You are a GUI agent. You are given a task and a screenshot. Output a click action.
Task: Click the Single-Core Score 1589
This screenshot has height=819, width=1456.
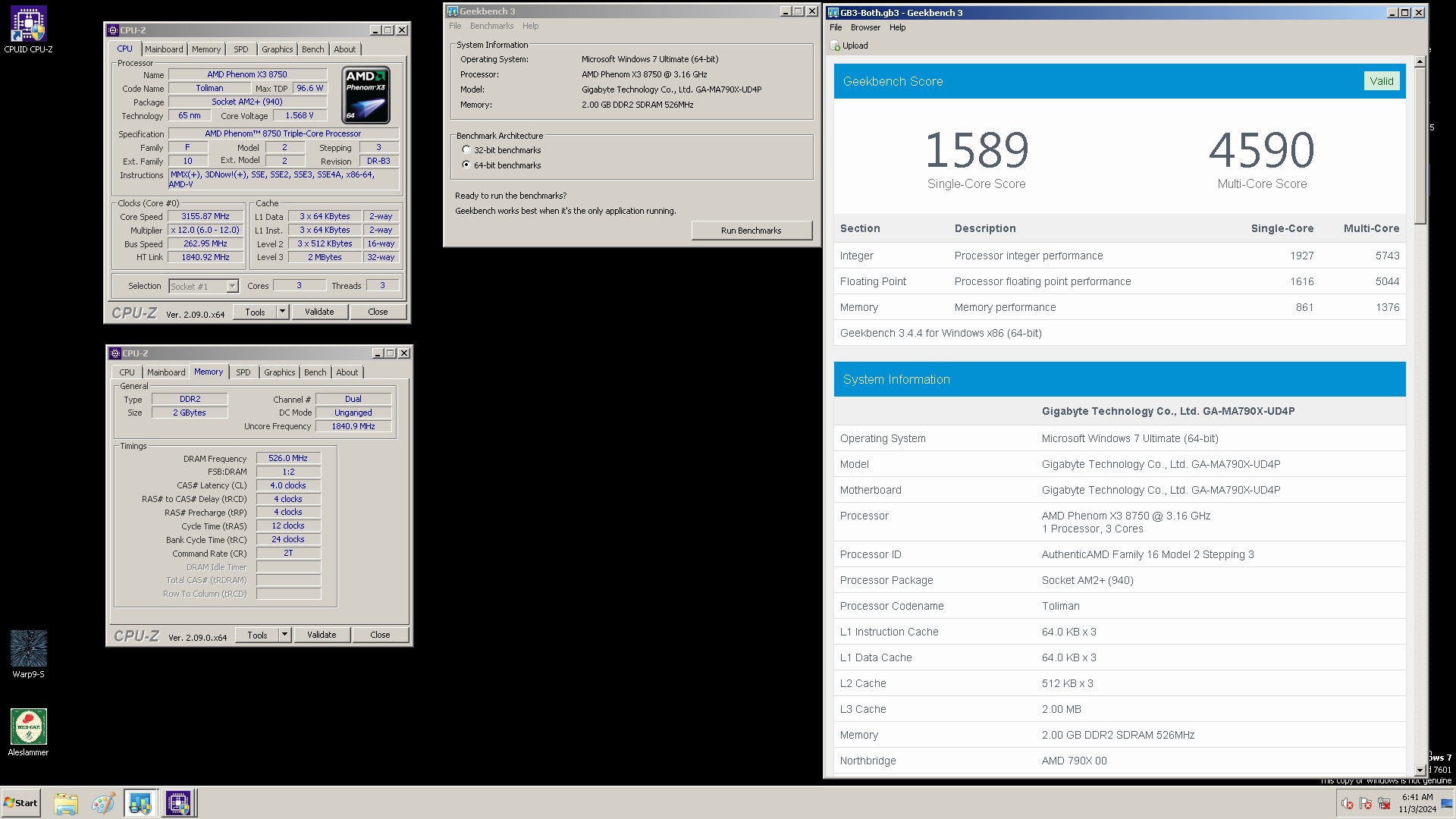coord(977,149)
